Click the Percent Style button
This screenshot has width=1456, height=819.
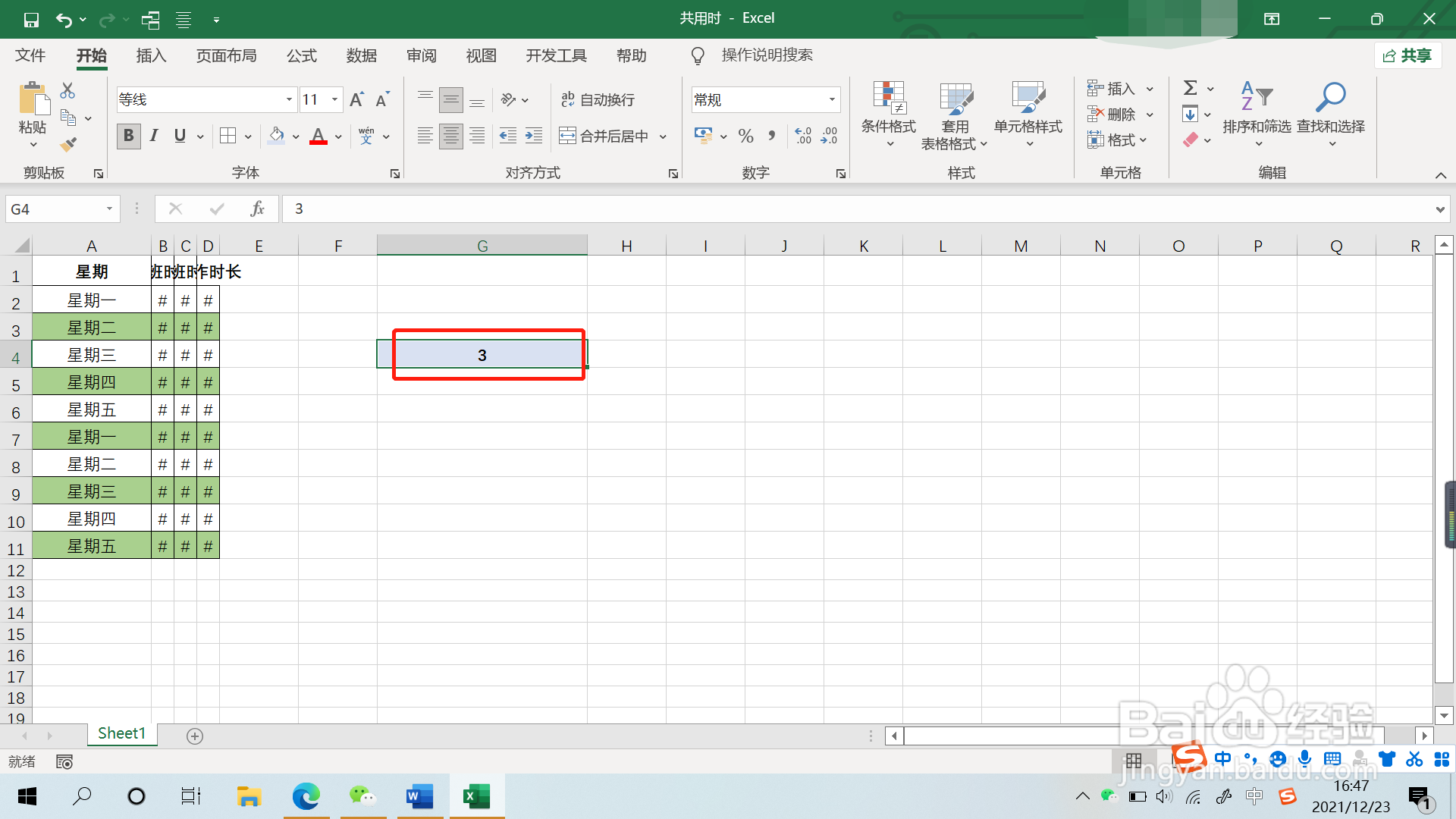pos(745,136)
